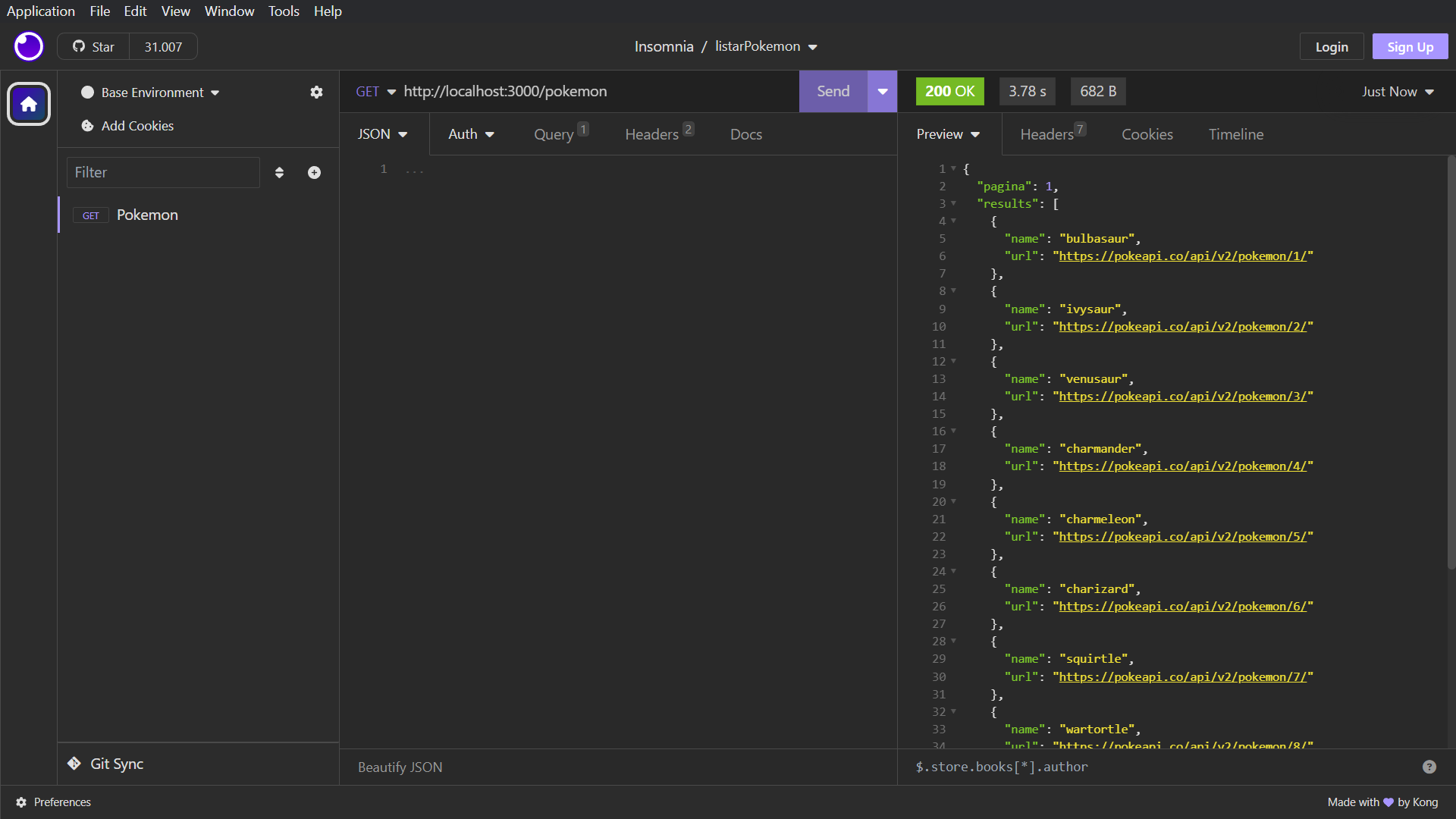Click the Base Environment color dot
This screenshot has height=819, width=1456.
(x=87, y=92)
